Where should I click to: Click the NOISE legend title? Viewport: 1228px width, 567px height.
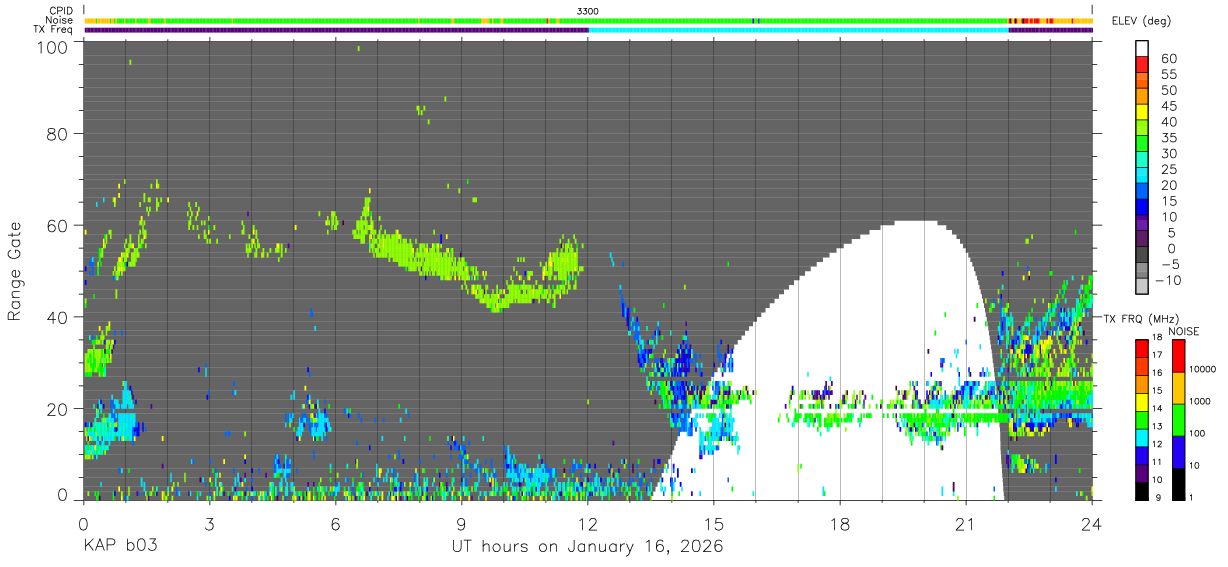click(x=1185, y=331)
